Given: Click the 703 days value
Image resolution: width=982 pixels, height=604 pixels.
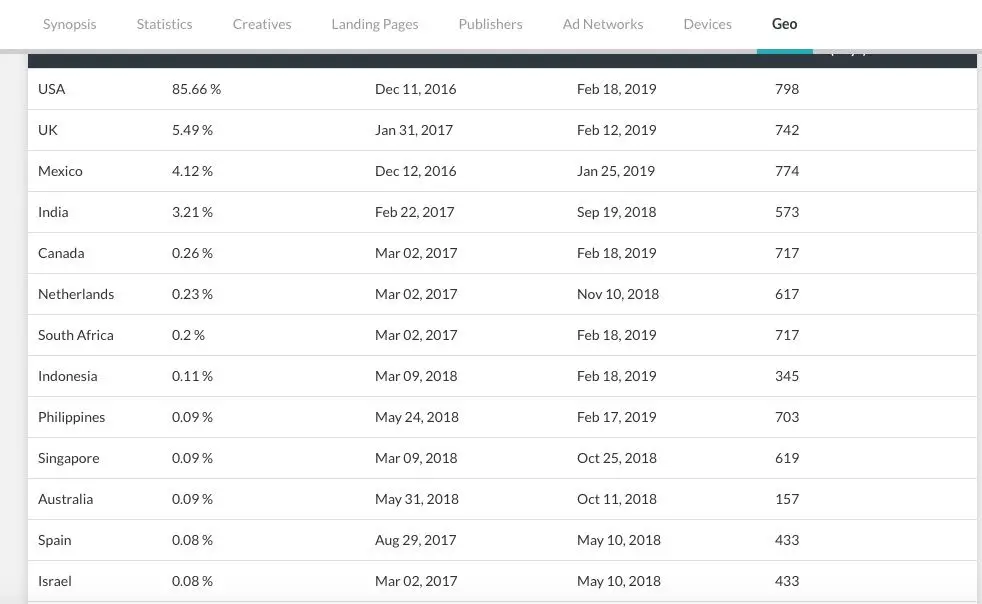Looking at the screenshot, I should pos(787,417).
